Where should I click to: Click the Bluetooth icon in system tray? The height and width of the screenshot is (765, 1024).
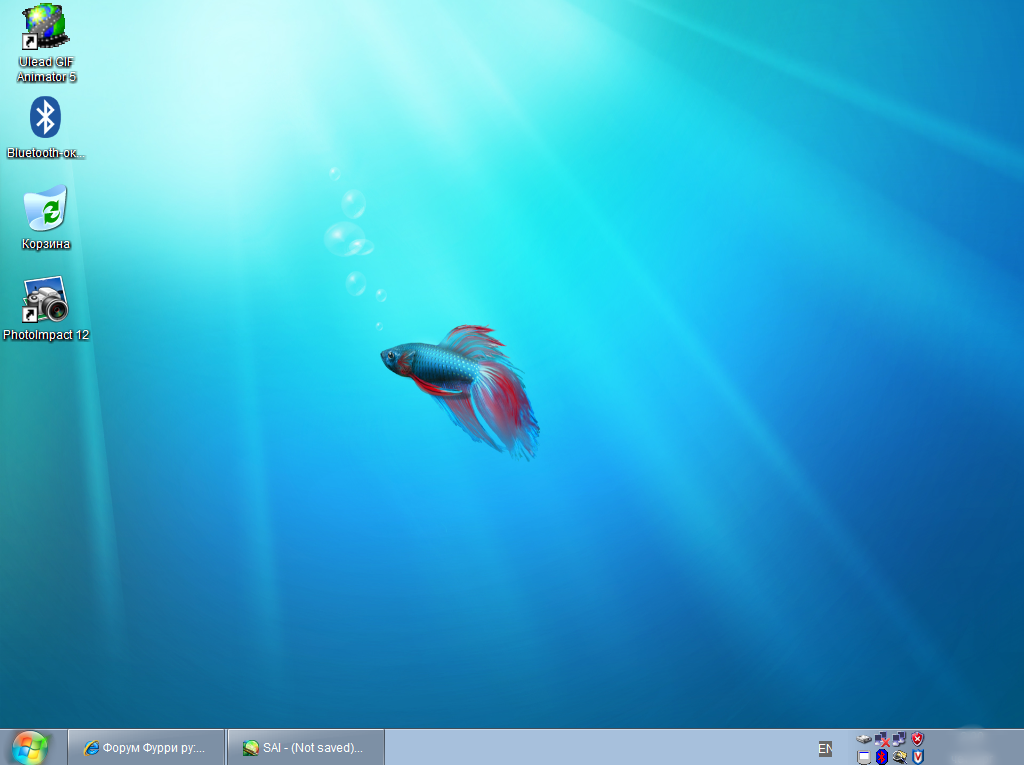pyautogui.click(x=882, y=757)
